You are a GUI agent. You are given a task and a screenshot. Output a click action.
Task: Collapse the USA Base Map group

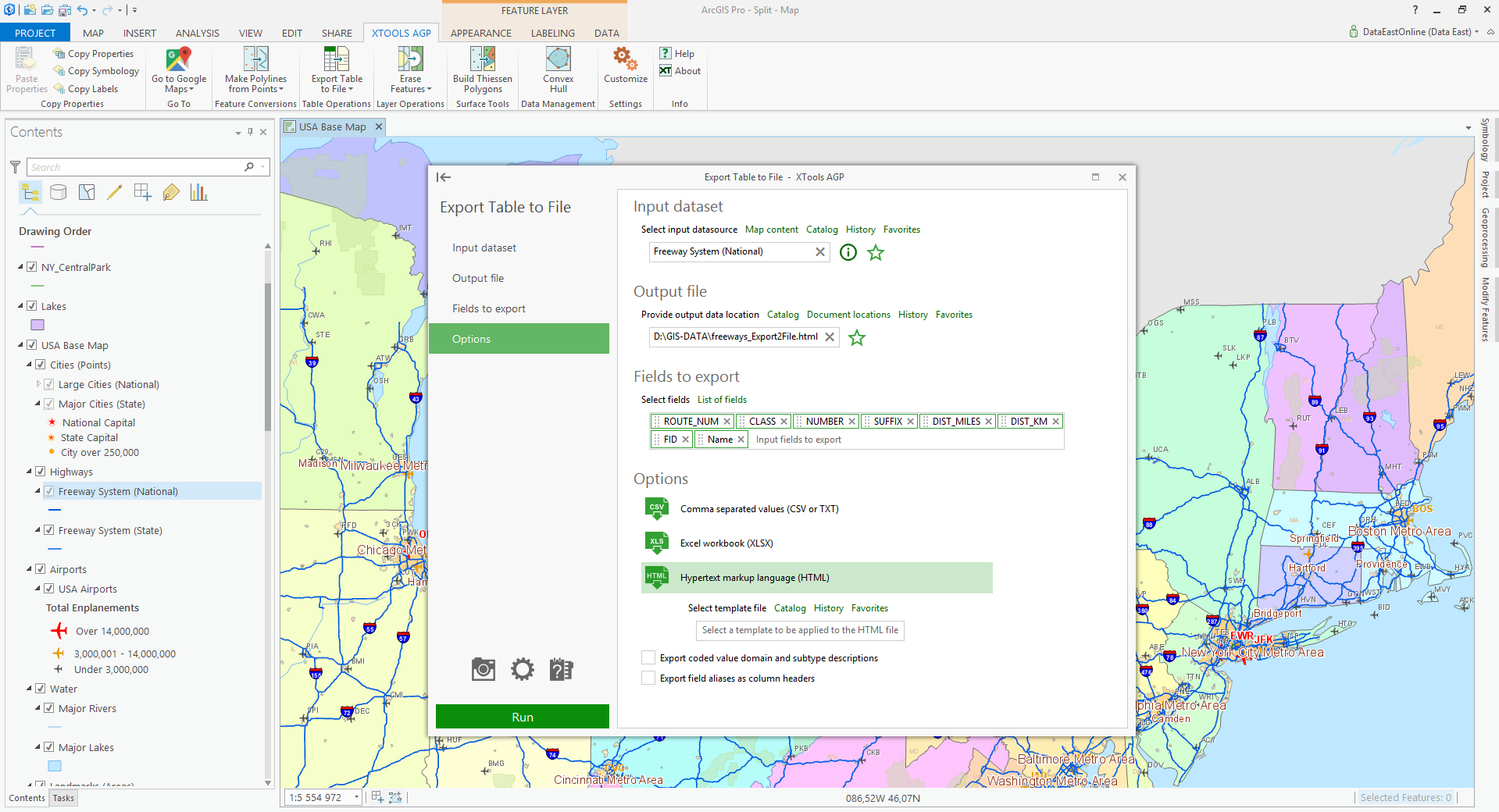[x=20, y=345]
